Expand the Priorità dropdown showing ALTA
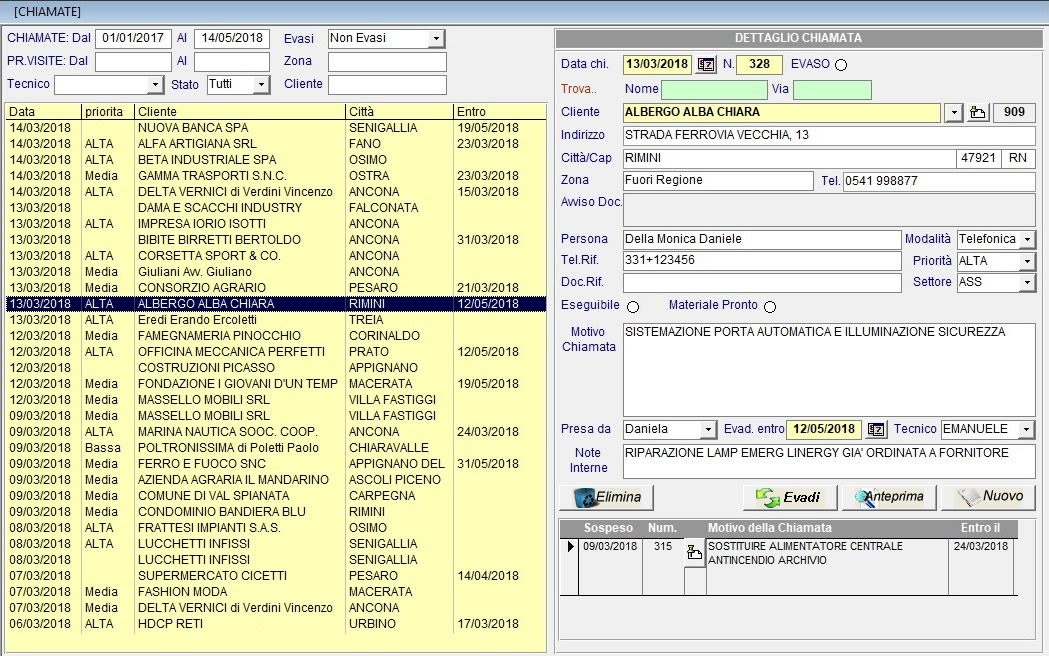Image resolution: width=1049 pixels, height=656 pixels. click(x=1027, y=261)
